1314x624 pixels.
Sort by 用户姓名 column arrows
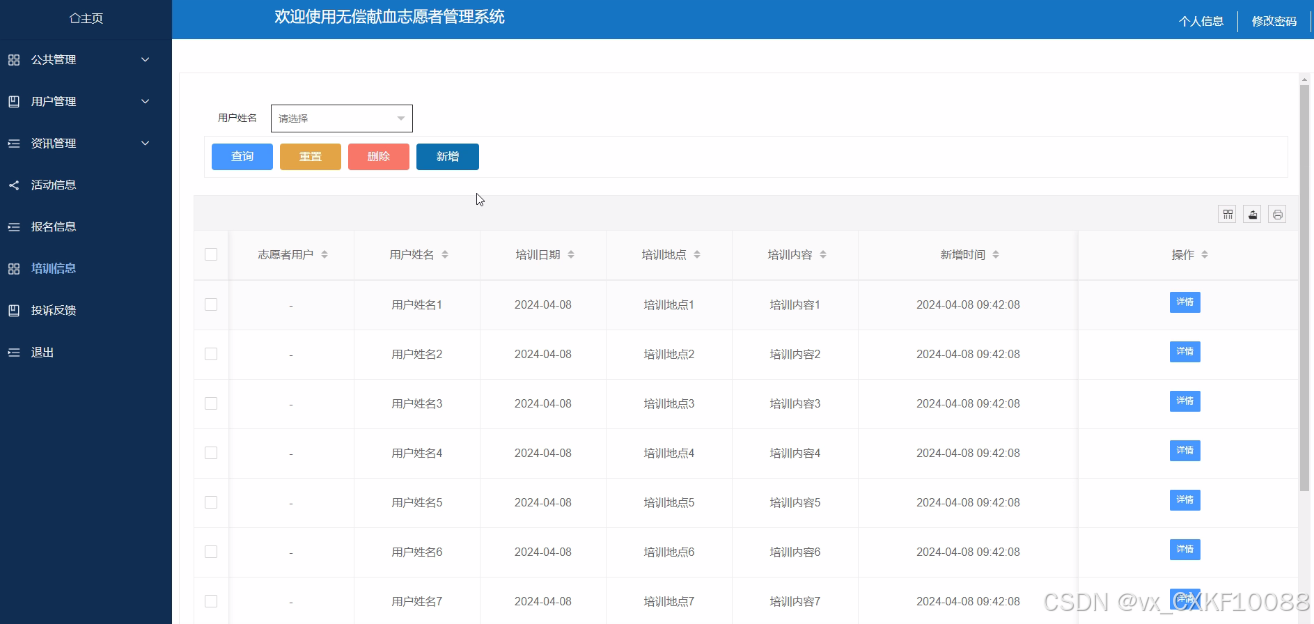[x=445, y=255]
